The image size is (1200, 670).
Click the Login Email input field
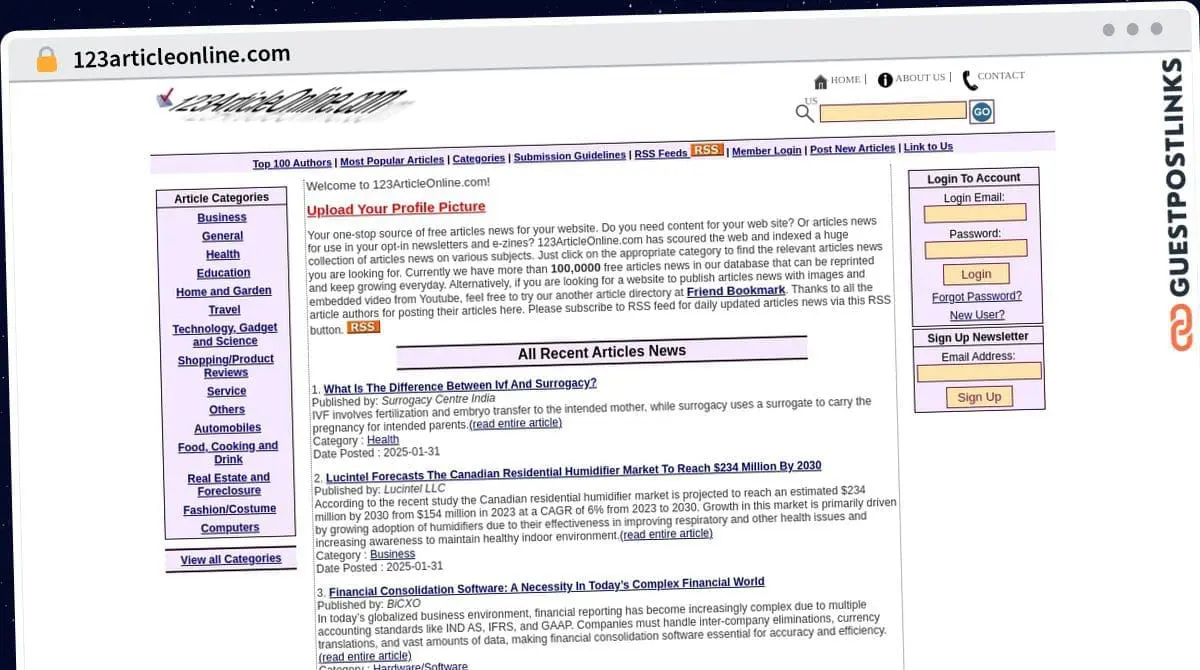(x=975, y=213)
